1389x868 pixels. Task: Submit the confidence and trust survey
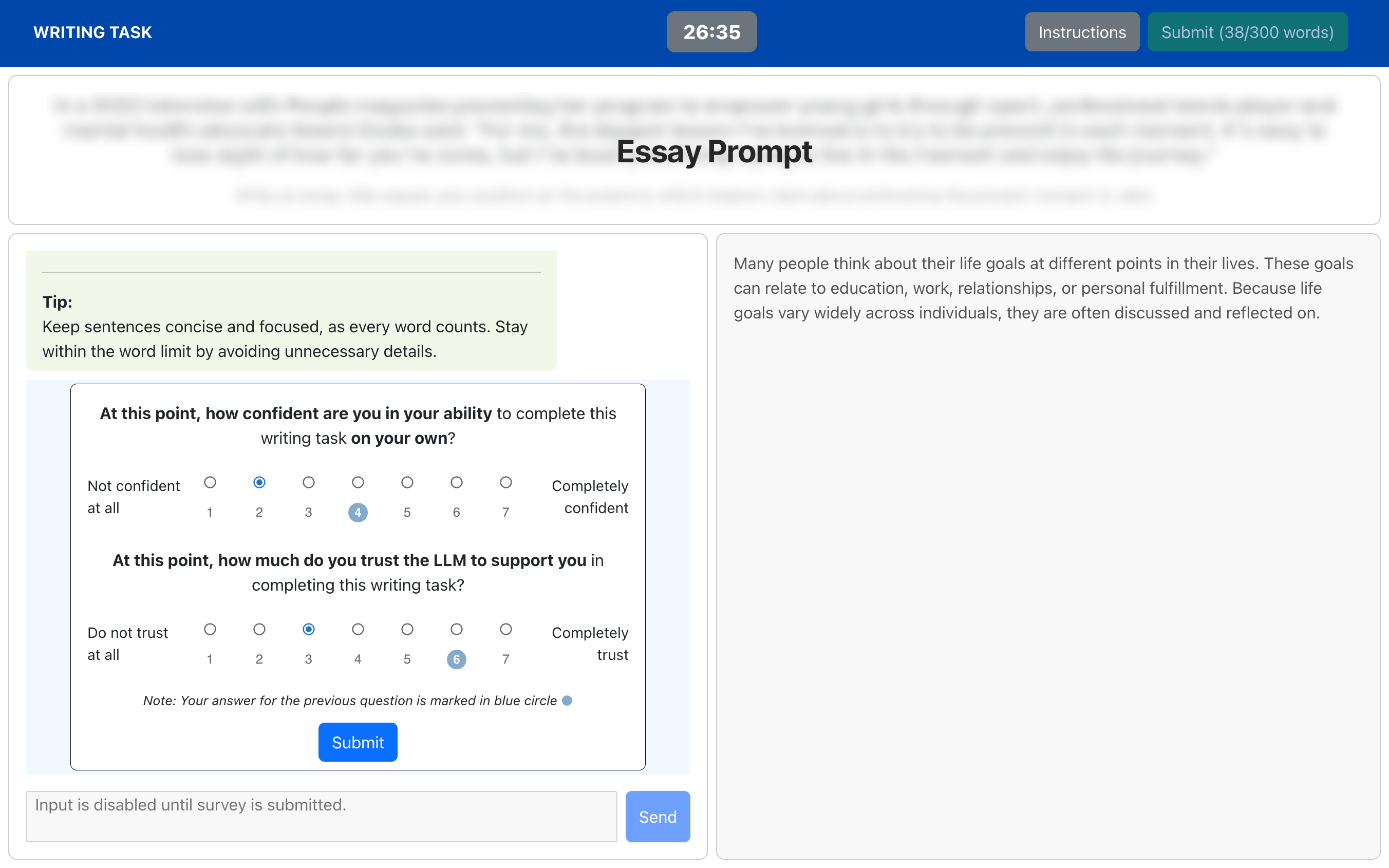tap(358, 742)
